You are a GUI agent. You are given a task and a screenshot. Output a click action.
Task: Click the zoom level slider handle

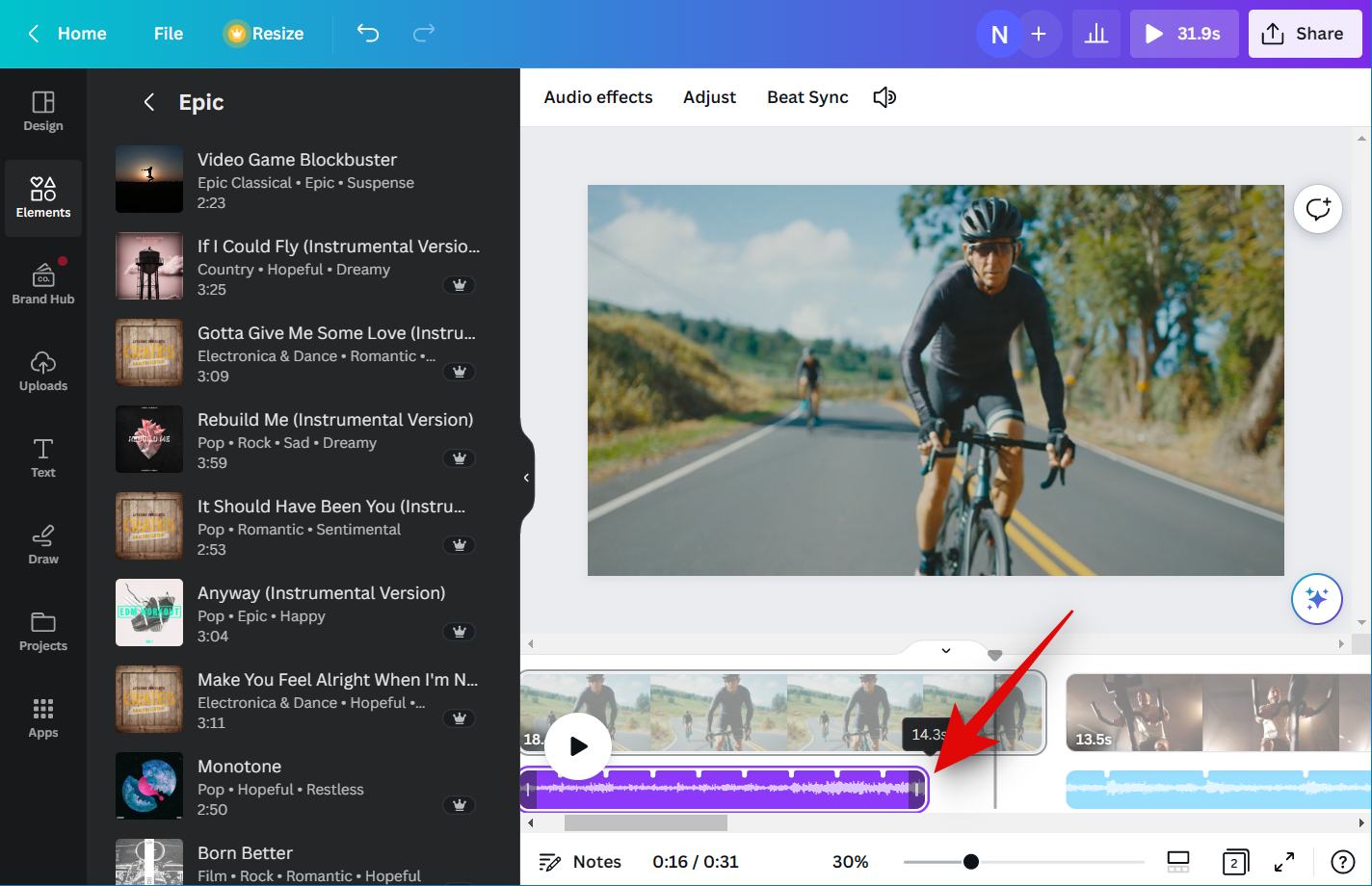coord(971,862)
